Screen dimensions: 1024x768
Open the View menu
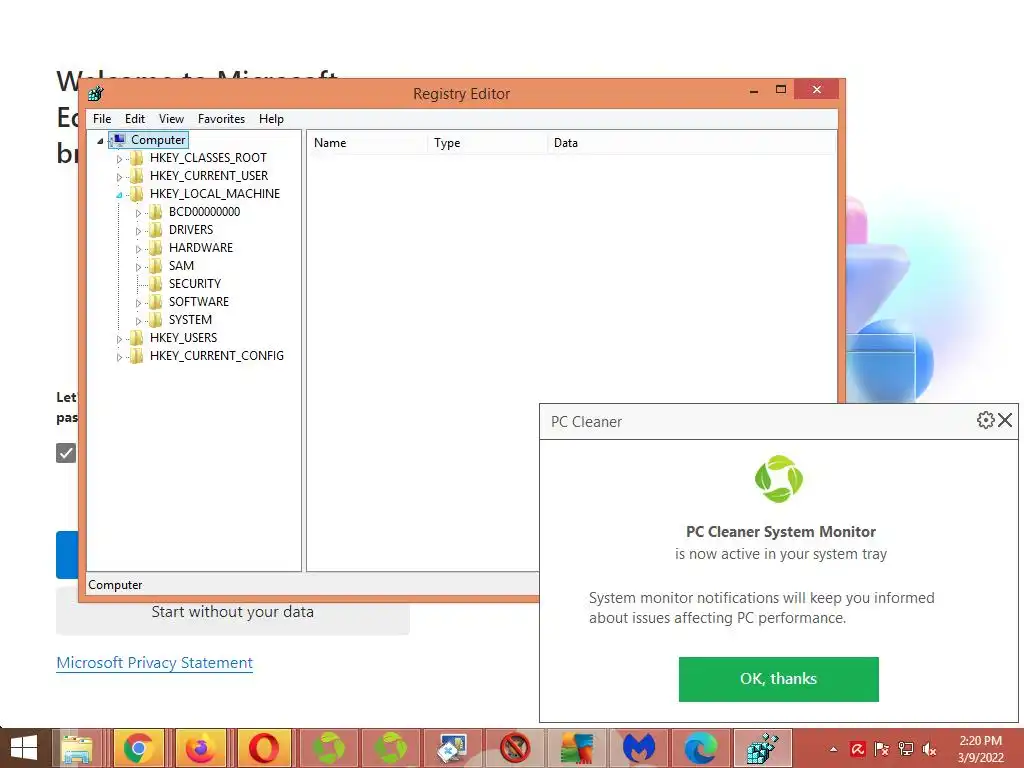tap(171, 119)
